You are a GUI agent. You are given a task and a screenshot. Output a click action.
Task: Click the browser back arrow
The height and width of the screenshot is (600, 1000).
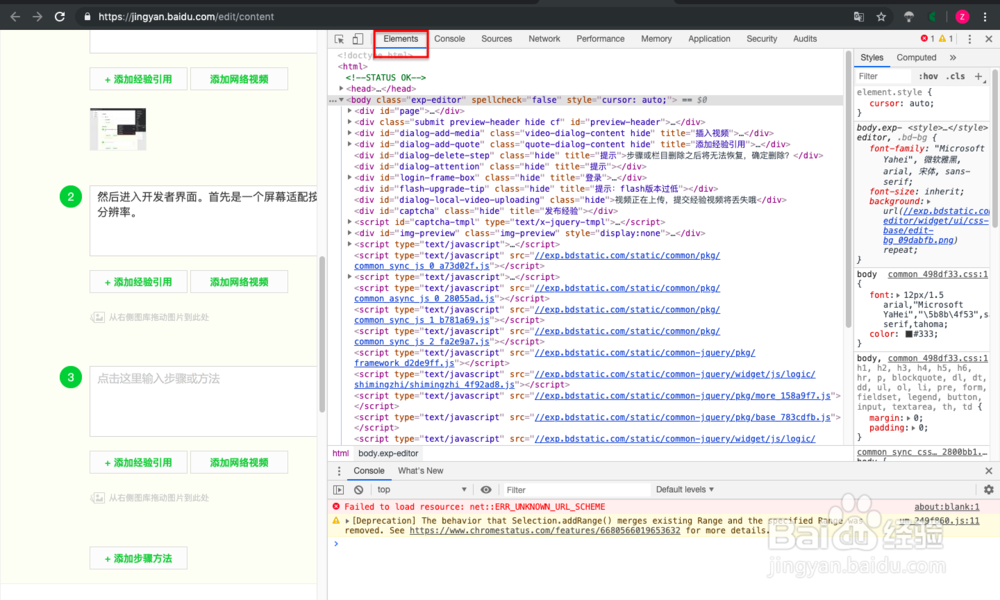tap(15, 17)
